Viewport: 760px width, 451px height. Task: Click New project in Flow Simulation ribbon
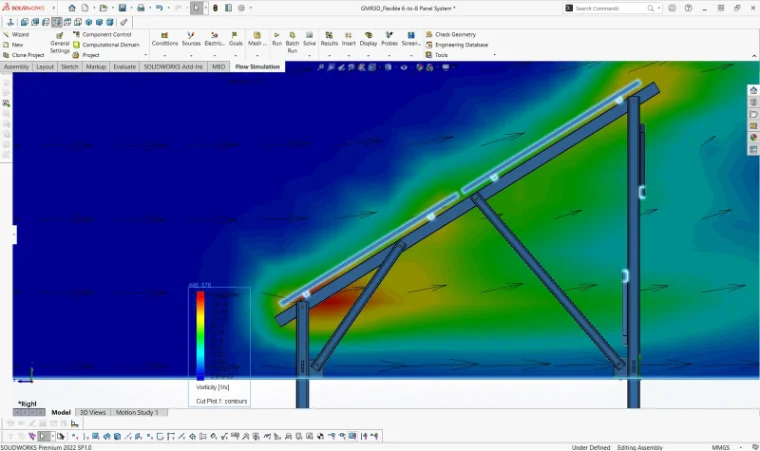tap(13, 45)
